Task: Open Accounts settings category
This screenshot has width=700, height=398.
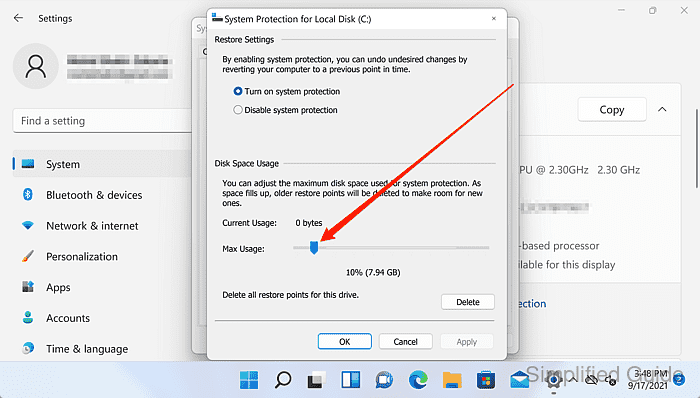Action: point(68,318)
